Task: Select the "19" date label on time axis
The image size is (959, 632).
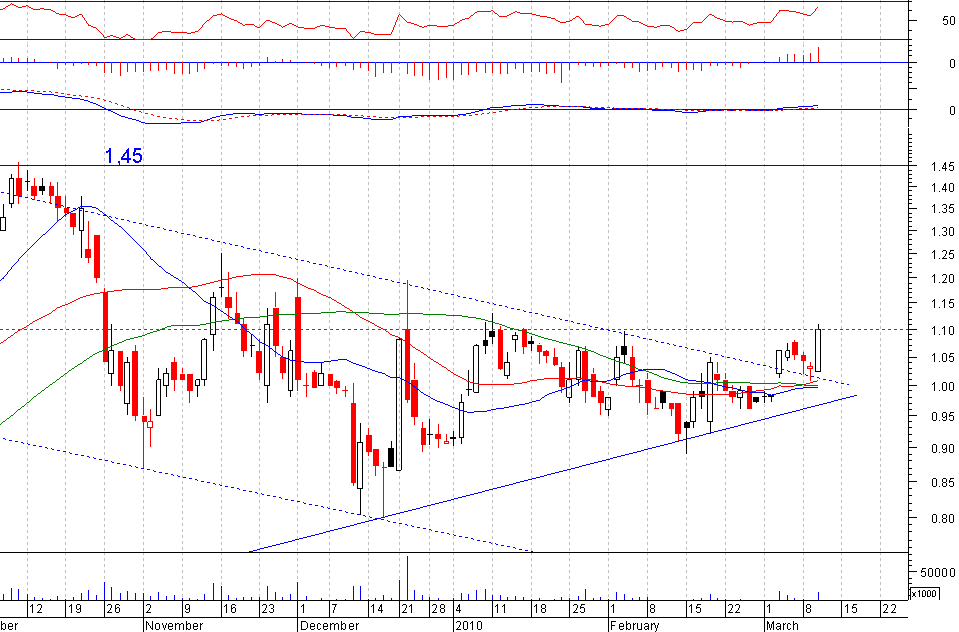Action: coord(75,609)
